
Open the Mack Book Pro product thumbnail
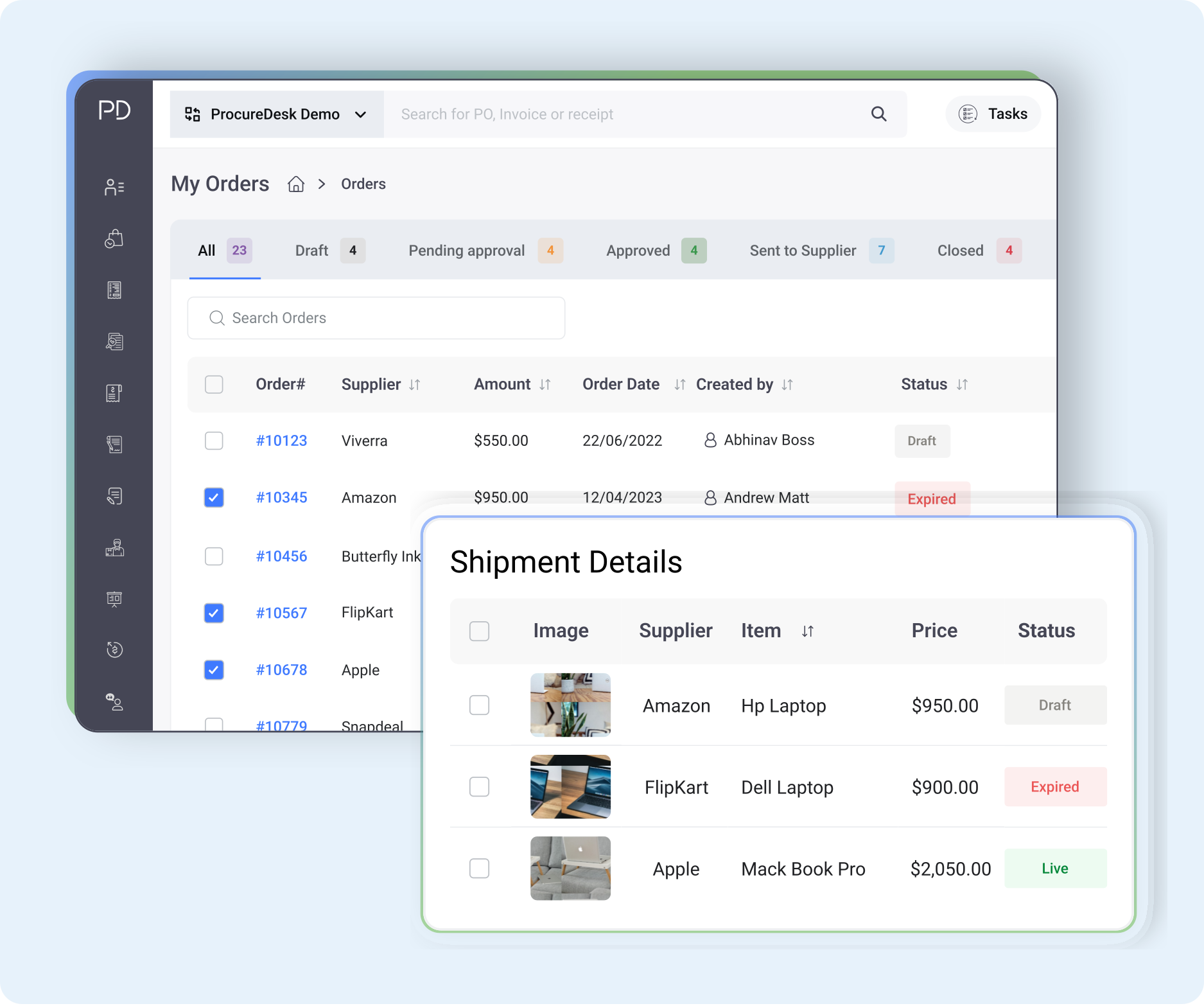[570, 869]
